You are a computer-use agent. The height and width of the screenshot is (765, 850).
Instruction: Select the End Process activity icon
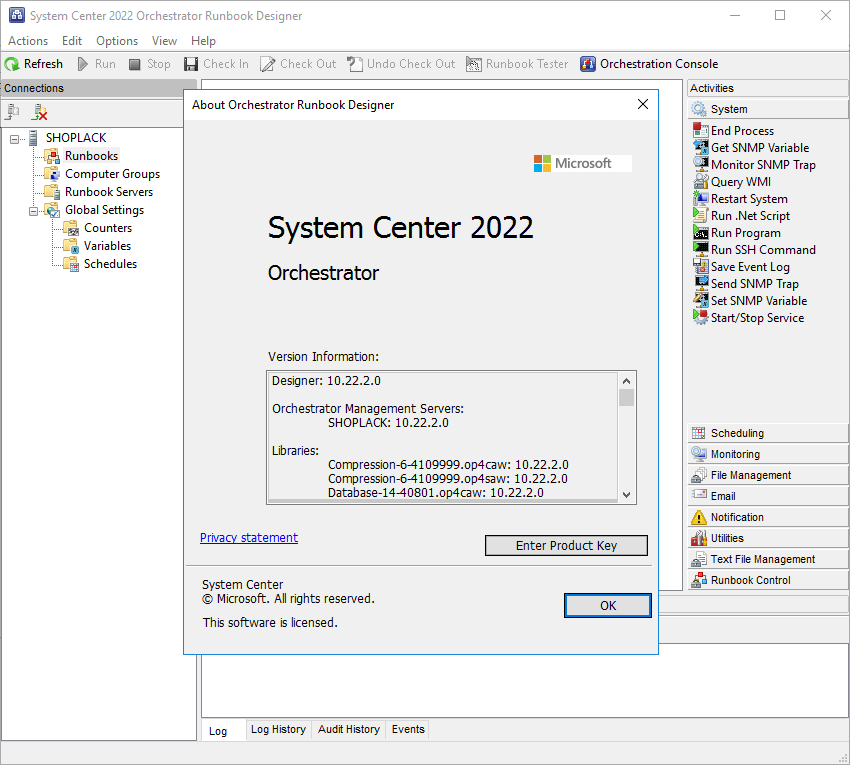700,130
